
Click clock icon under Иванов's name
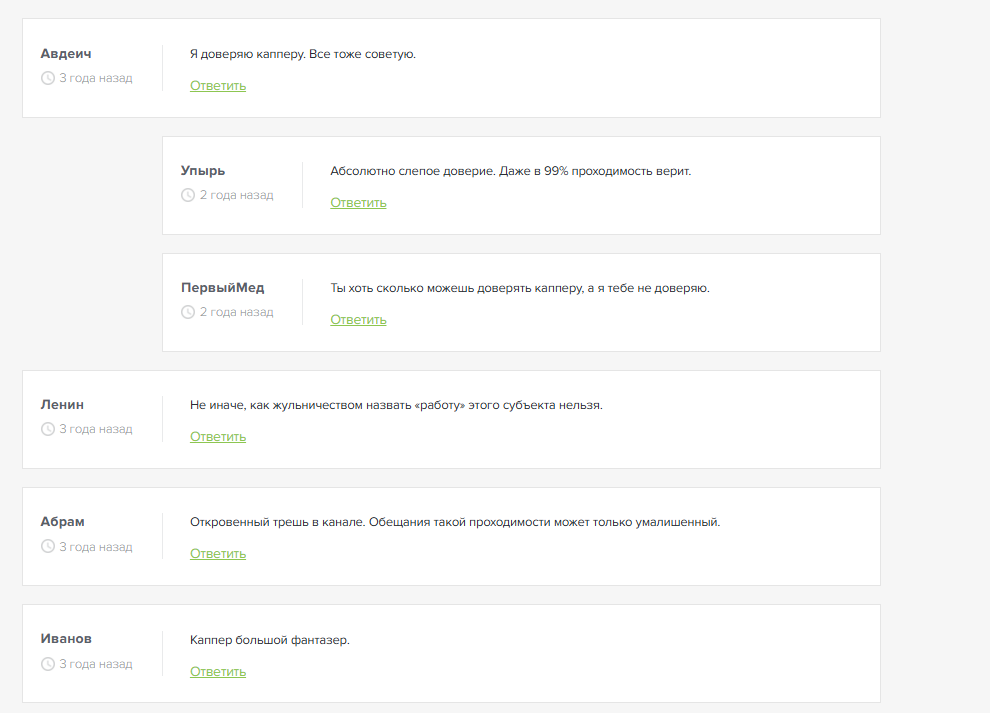click(47, 664)
